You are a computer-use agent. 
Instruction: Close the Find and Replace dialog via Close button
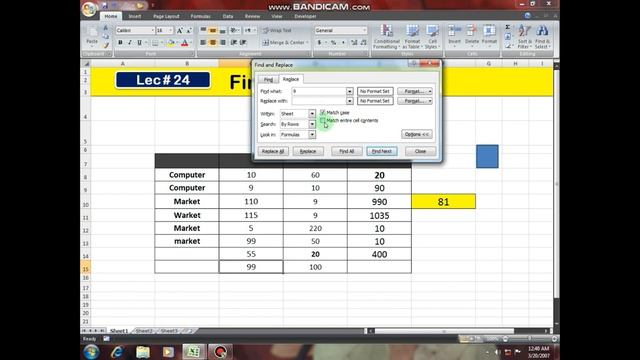420,151
